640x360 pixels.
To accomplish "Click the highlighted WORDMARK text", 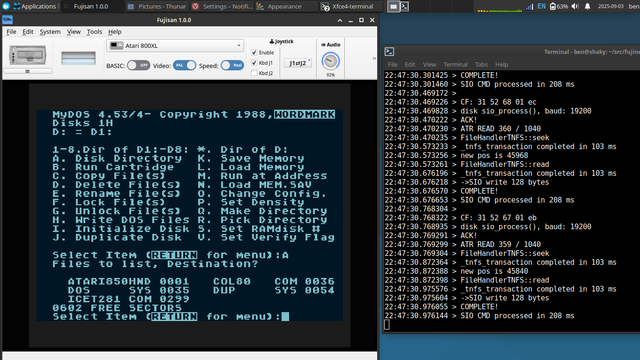I will 305,114.
